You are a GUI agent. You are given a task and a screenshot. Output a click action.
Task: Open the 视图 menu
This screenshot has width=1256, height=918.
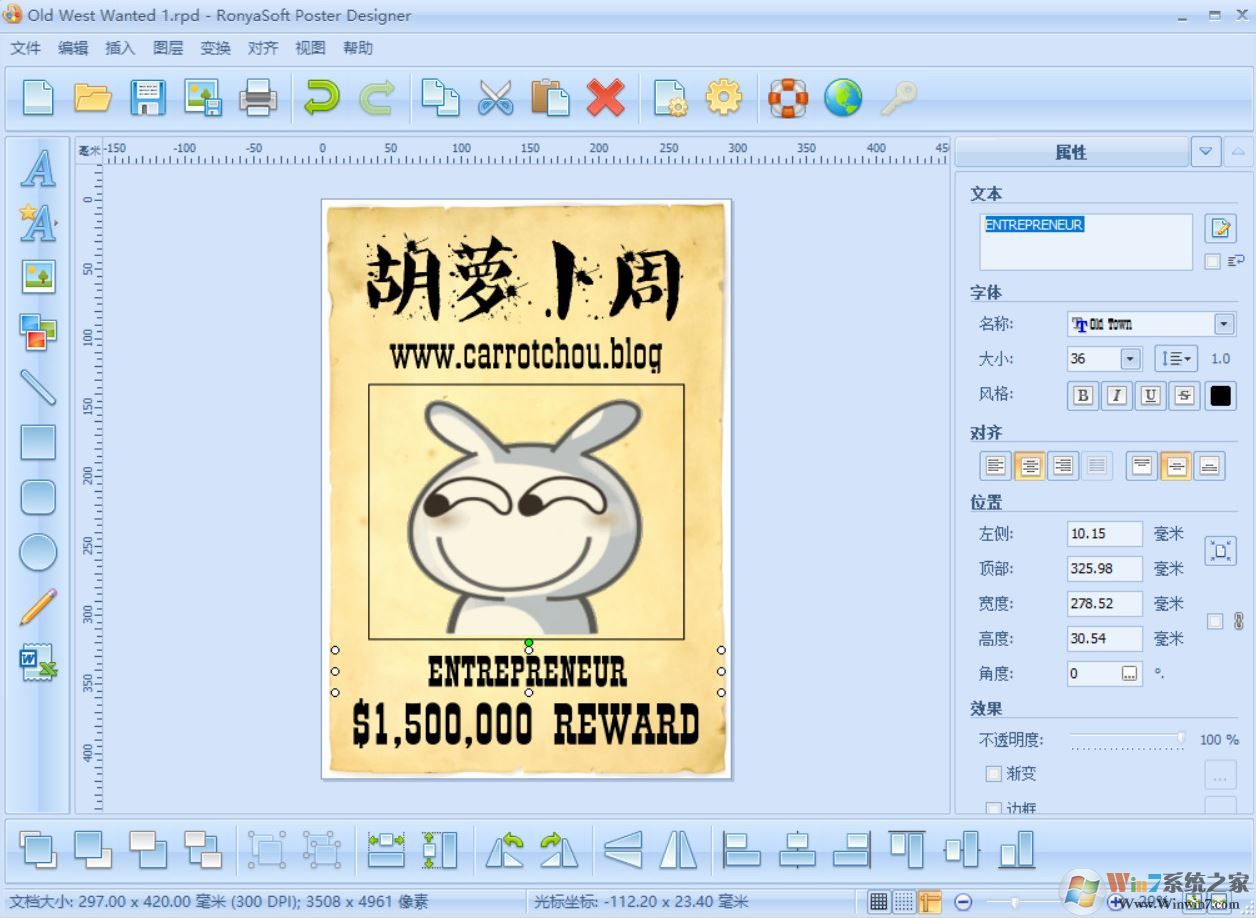(x=310, y=47)
